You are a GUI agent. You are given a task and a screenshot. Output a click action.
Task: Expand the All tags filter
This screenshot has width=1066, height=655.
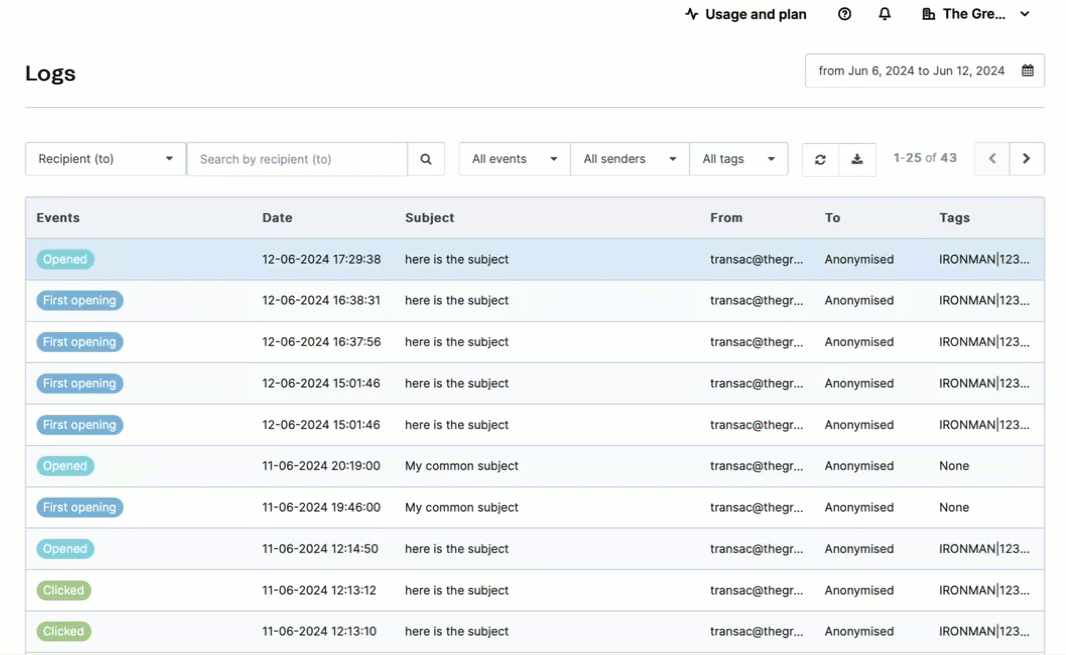point(738,159)
